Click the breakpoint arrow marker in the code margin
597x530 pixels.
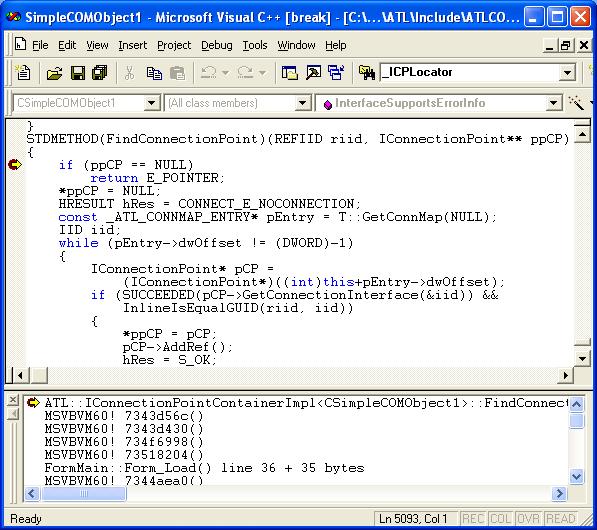pyautogui.click(x=15, y=164)
